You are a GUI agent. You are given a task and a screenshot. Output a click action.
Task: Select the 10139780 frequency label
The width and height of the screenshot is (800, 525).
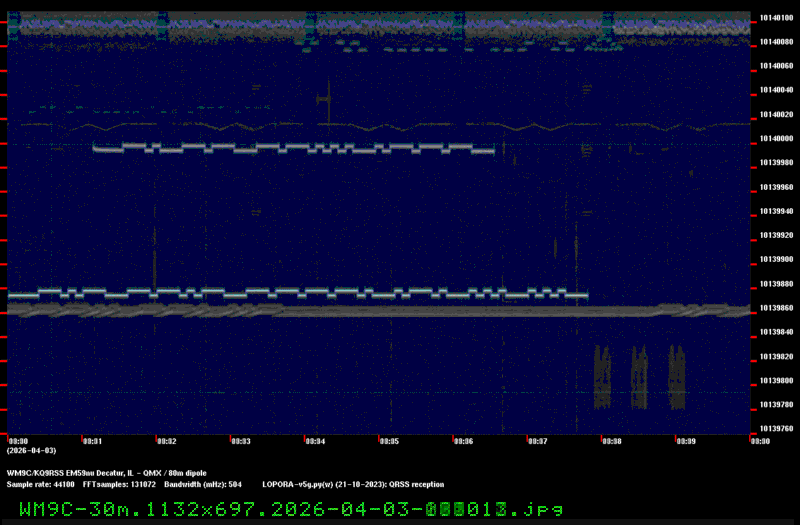[776, 405]
